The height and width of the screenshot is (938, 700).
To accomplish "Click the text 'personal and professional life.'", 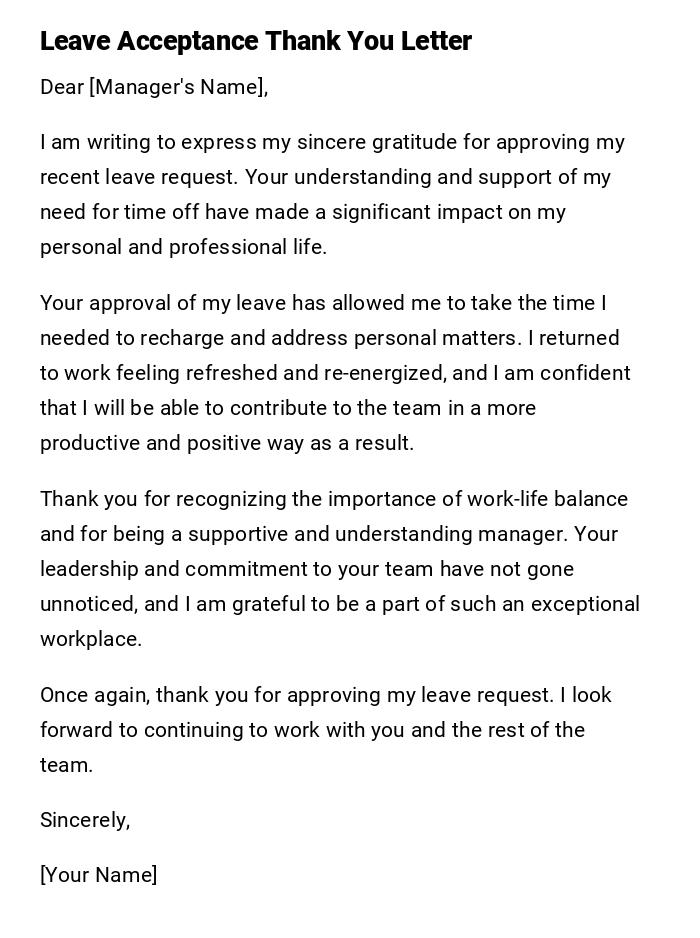I will click(x=183, y=247).
